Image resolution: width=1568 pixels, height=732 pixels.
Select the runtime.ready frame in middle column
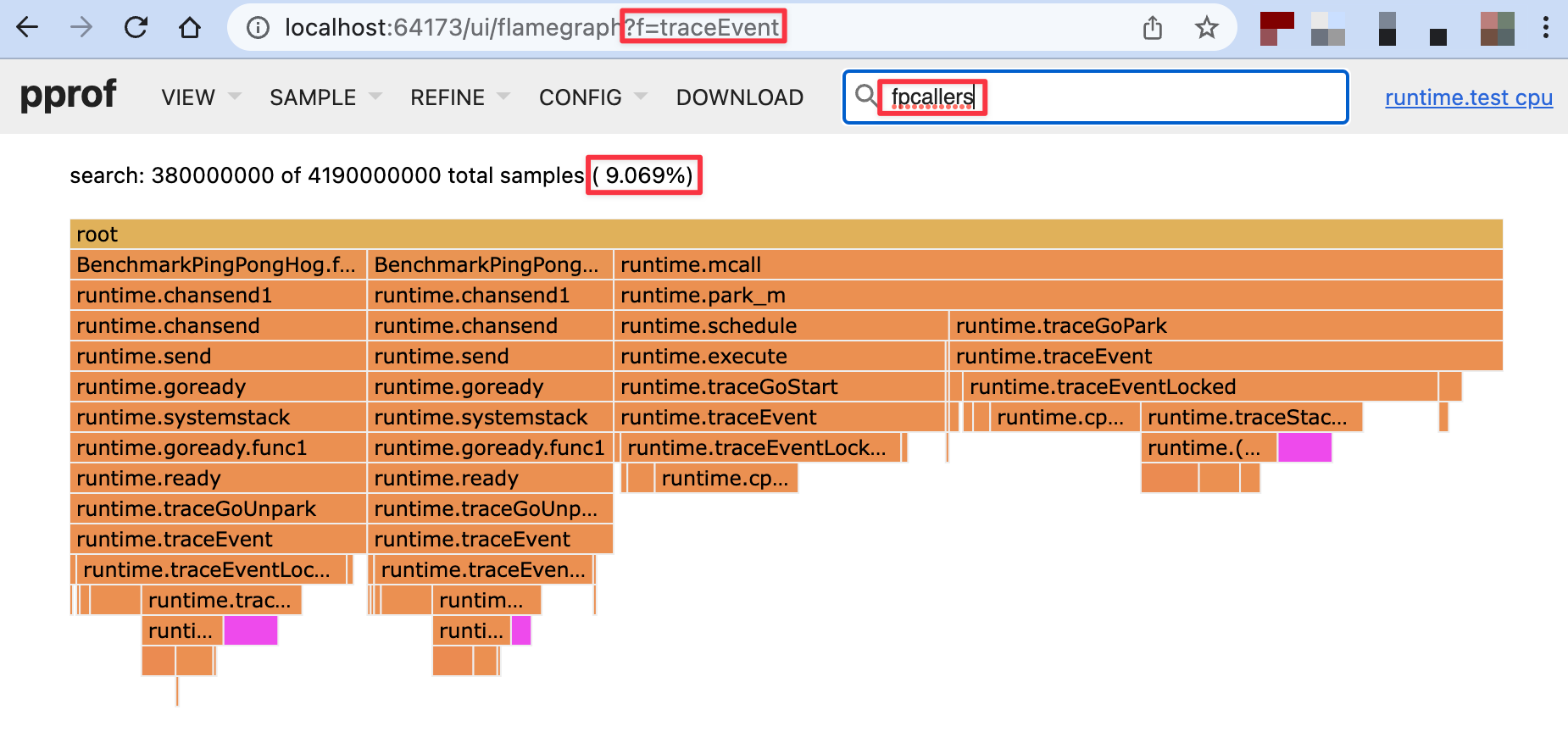tap(490, 478)
